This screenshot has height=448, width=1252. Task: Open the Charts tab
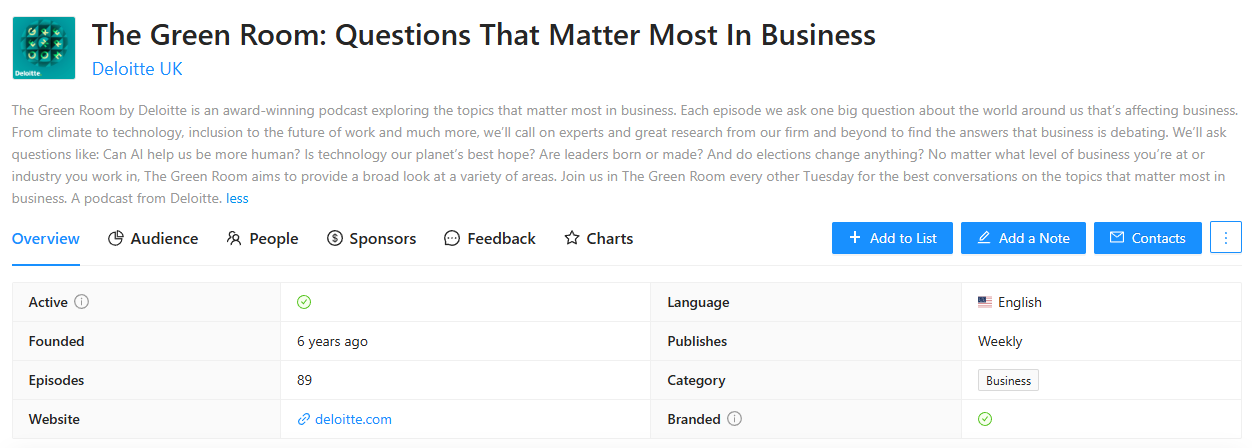[x=599, y=238]
